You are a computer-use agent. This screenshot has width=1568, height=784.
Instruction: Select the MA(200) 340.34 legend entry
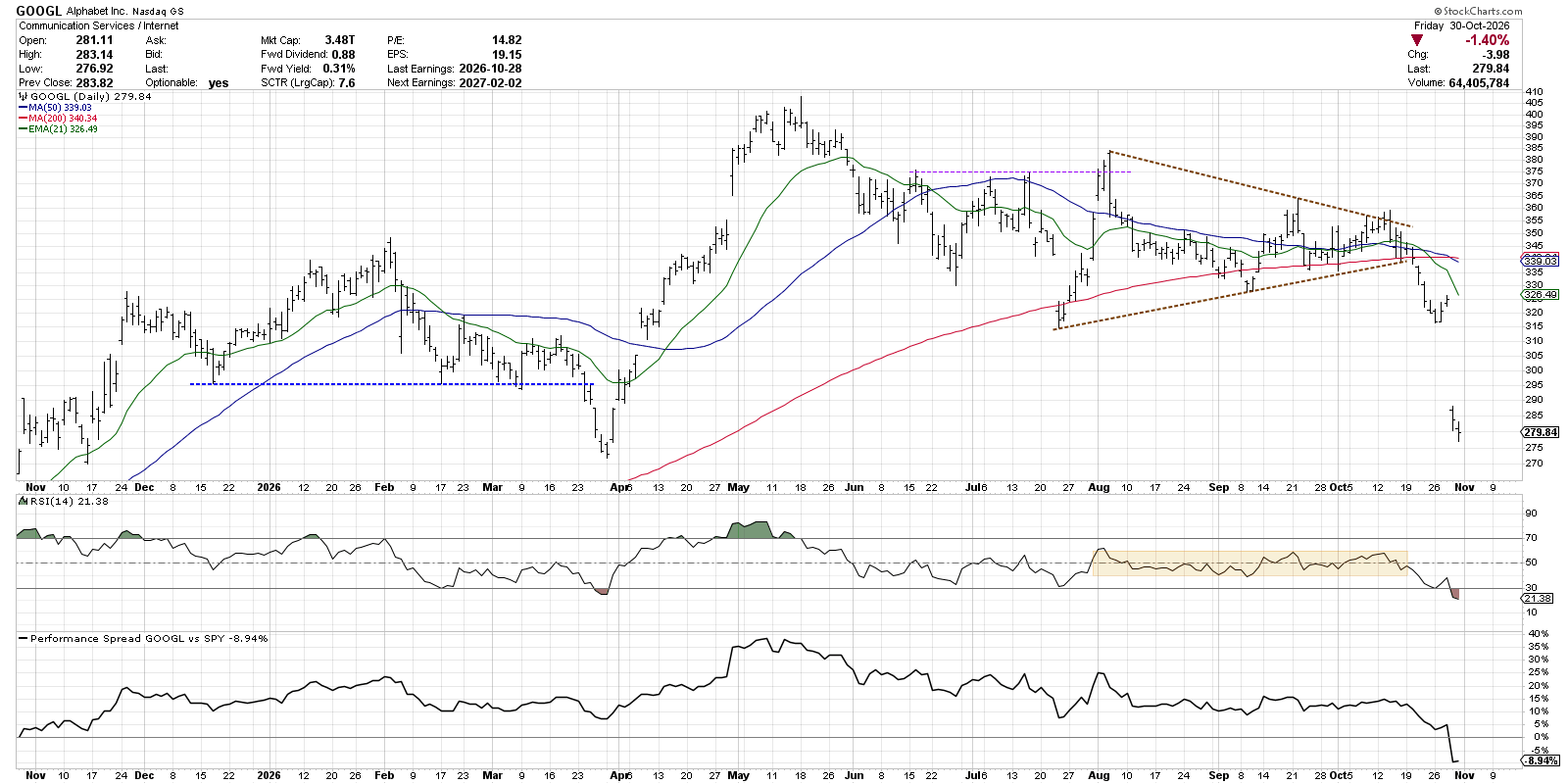(x=59, y=119)
